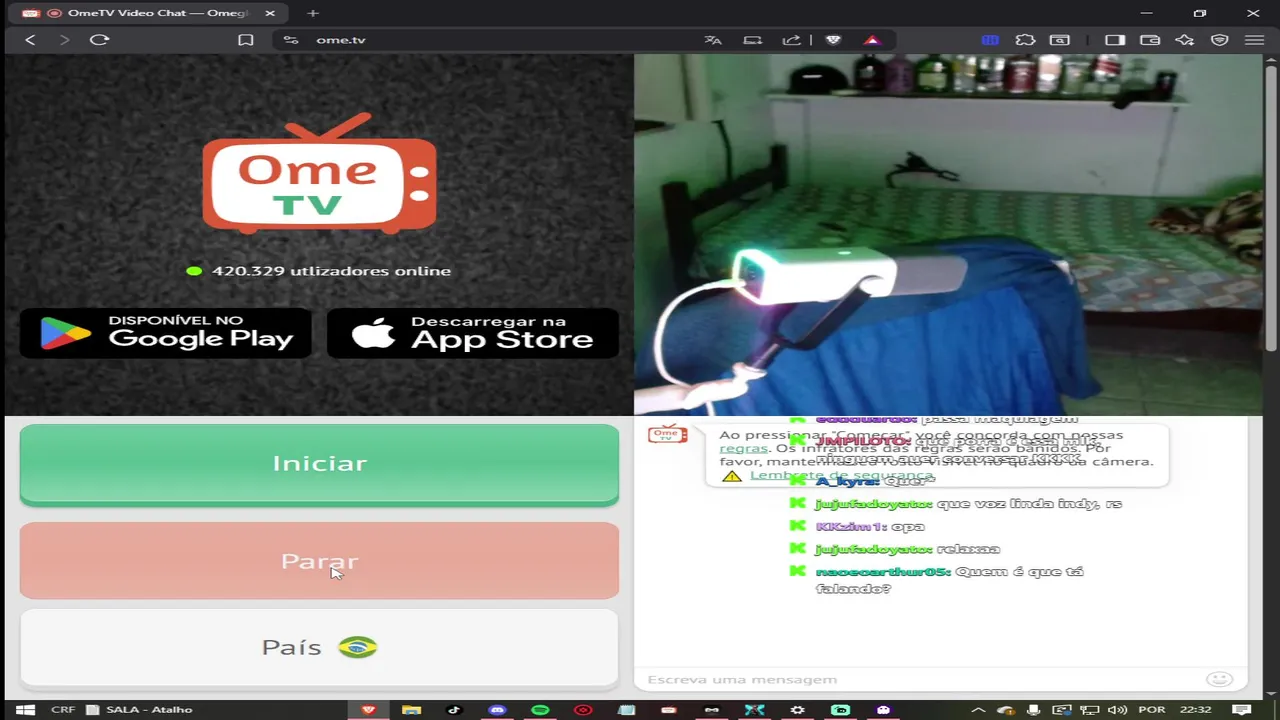Viewport: 1280px width, 720px height.
Task: Click the translate page icon in address bar
Action: (713, 40)
